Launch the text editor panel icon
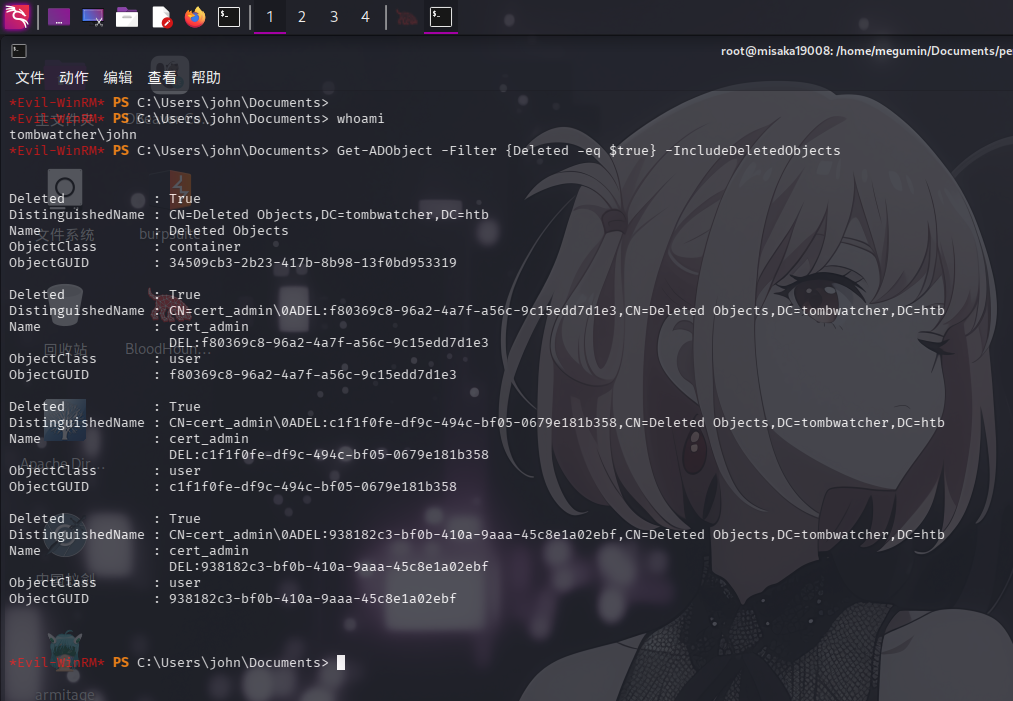This screenshot has height=701, width=1013. pos(162,17)
